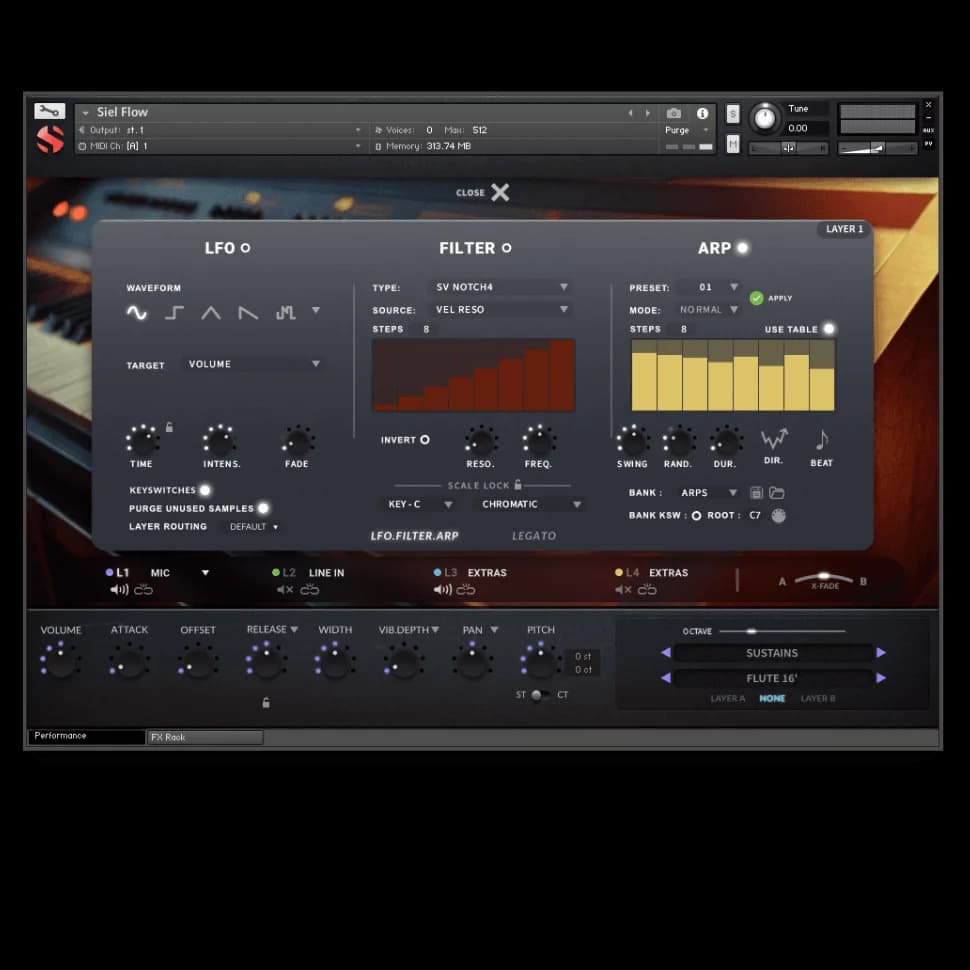The height and width of the screenshot is (970, 970).
Task: Pick the sawtooth LFO waveform
Action: pyautogui.click(x=248, y=313)
